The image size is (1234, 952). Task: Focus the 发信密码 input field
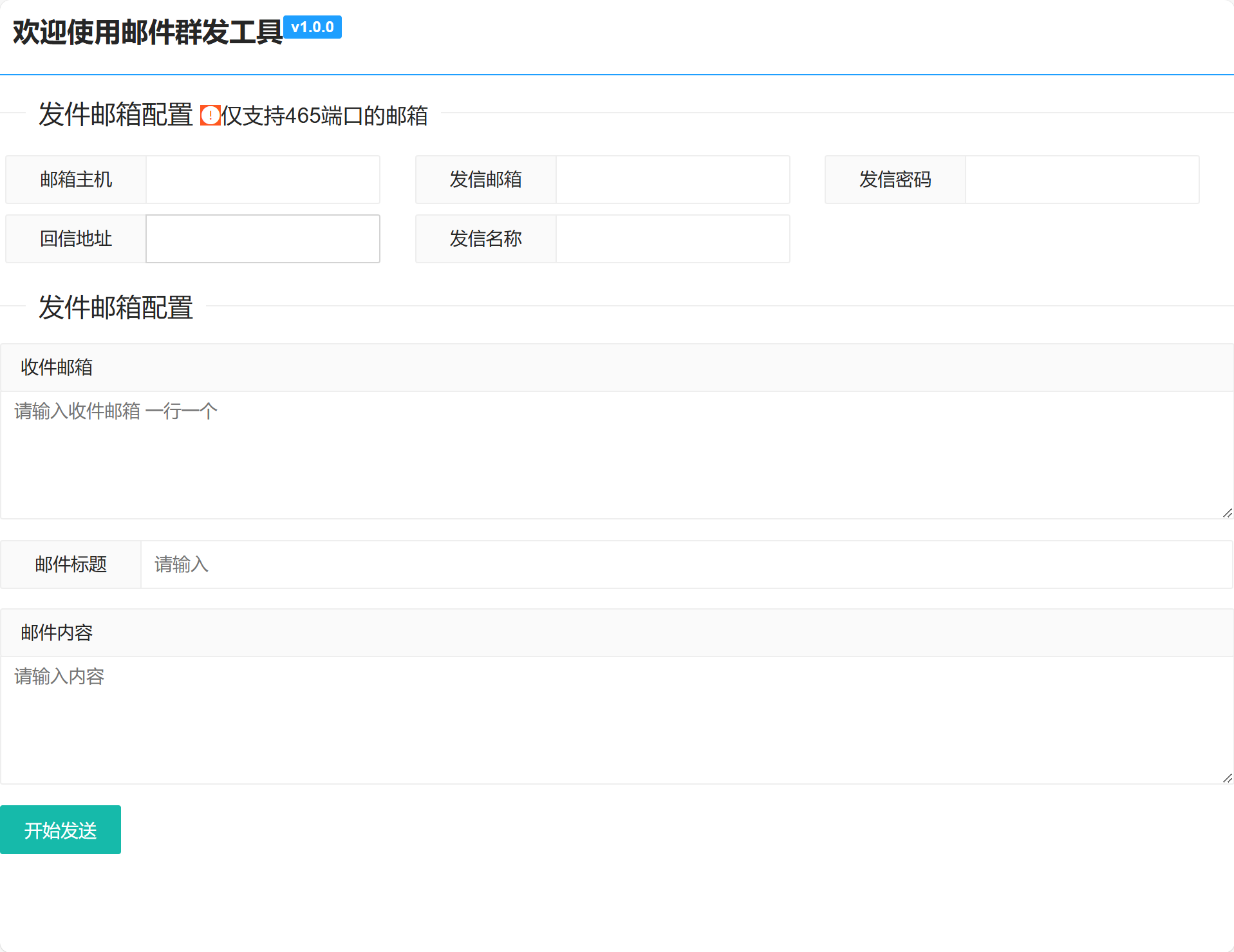(1082, 180)
